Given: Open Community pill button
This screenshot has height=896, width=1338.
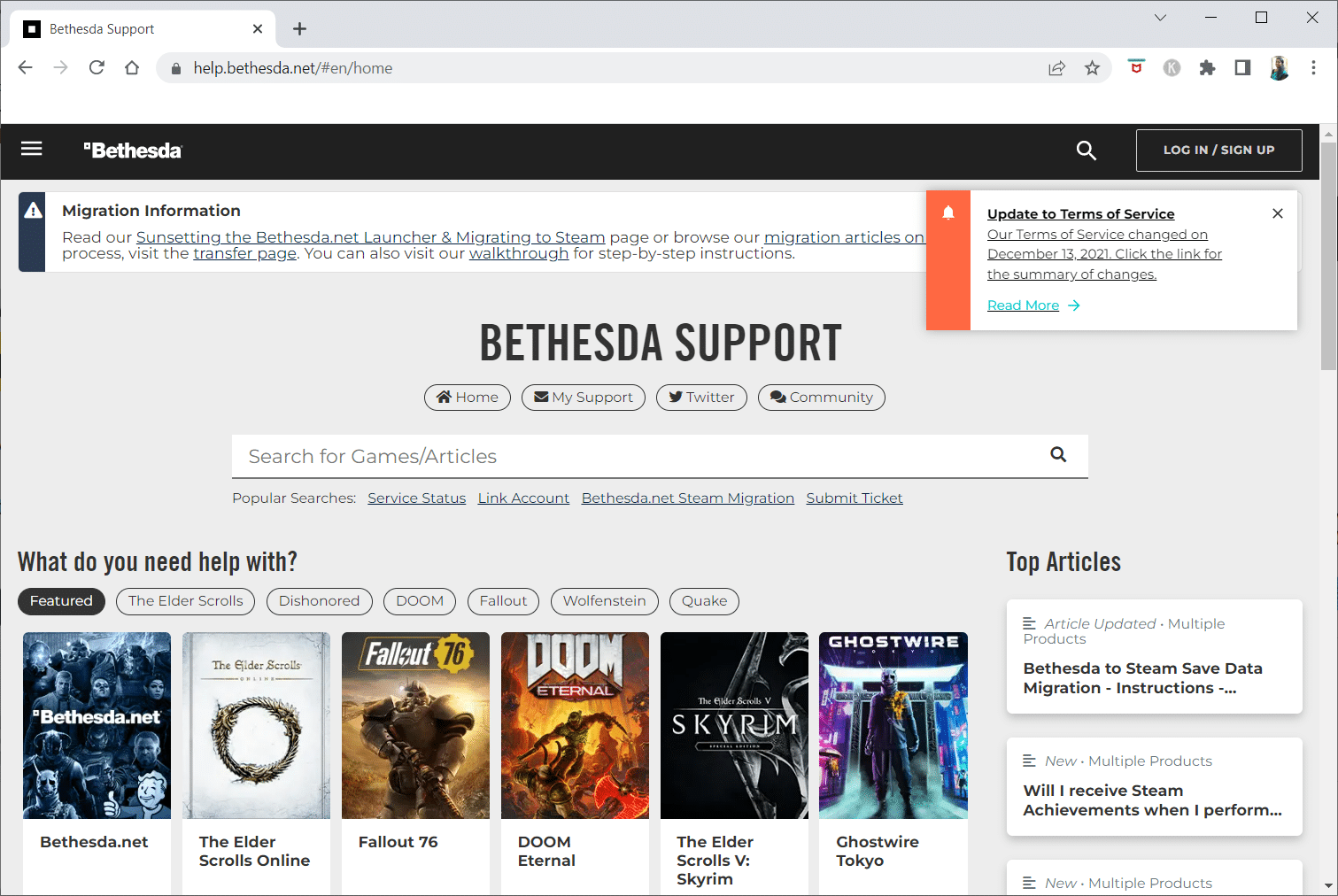Looking at the screenshot, I should tap(822, 398).
